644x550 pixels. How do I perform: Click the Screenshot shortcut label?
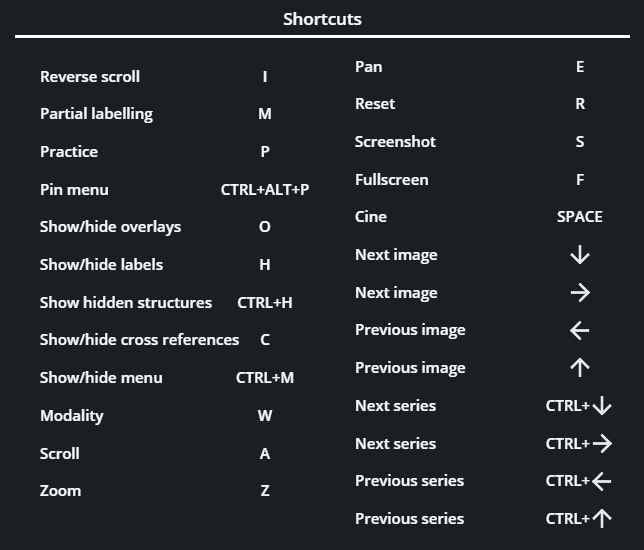coord(395,142)
